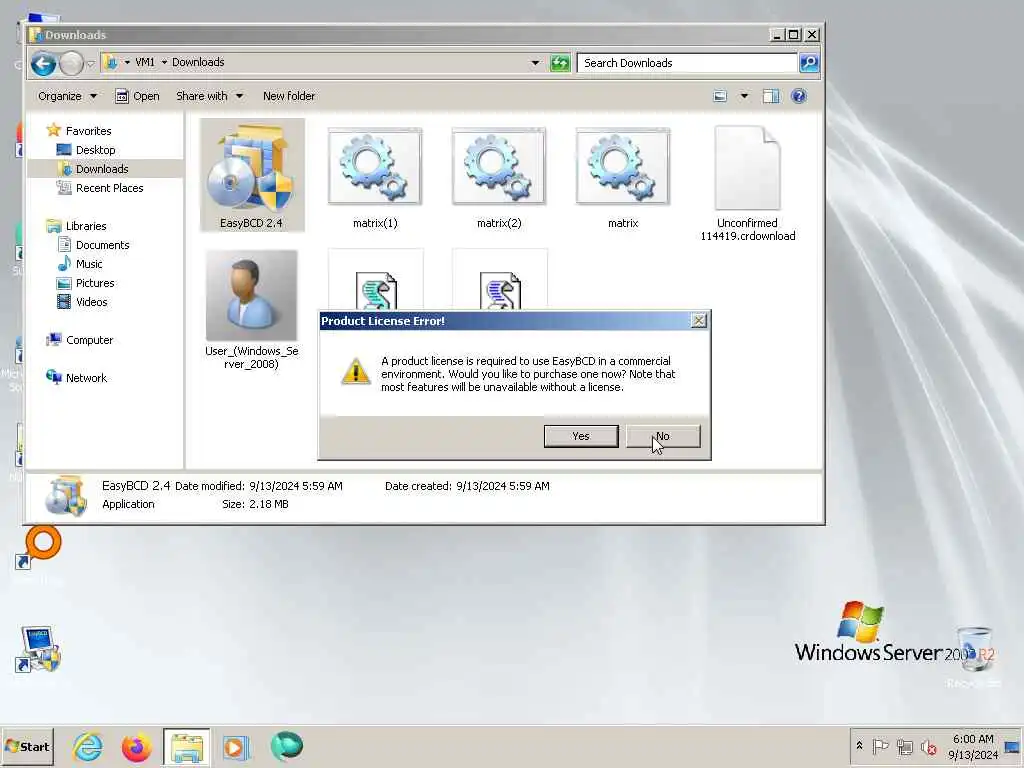Toggle the preview pane button
Viewport: 1024px width, 768px height.
tap(771, 96)
